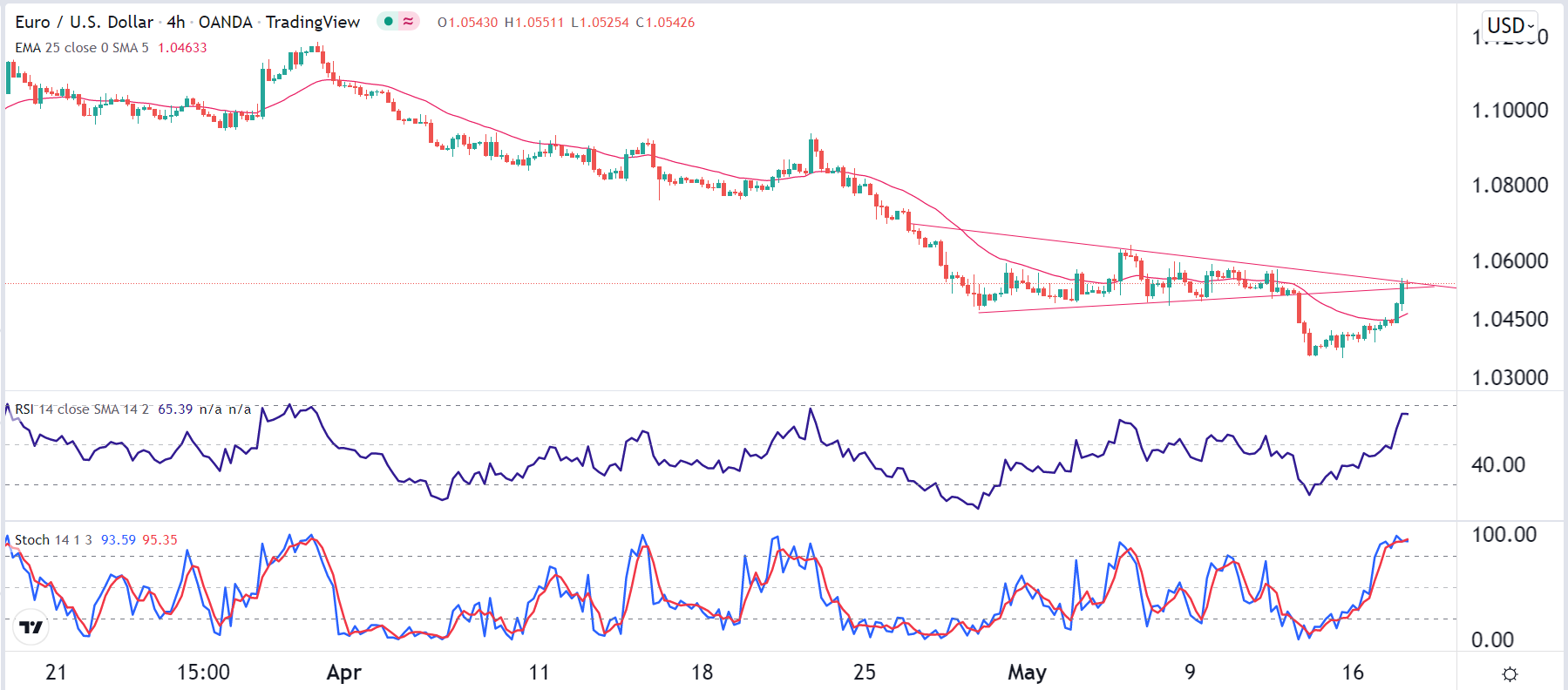This screenshot has width=1568, height=690.
Task: Click the 1.04500 price axis label
Action: click(x=1510, y=320)
